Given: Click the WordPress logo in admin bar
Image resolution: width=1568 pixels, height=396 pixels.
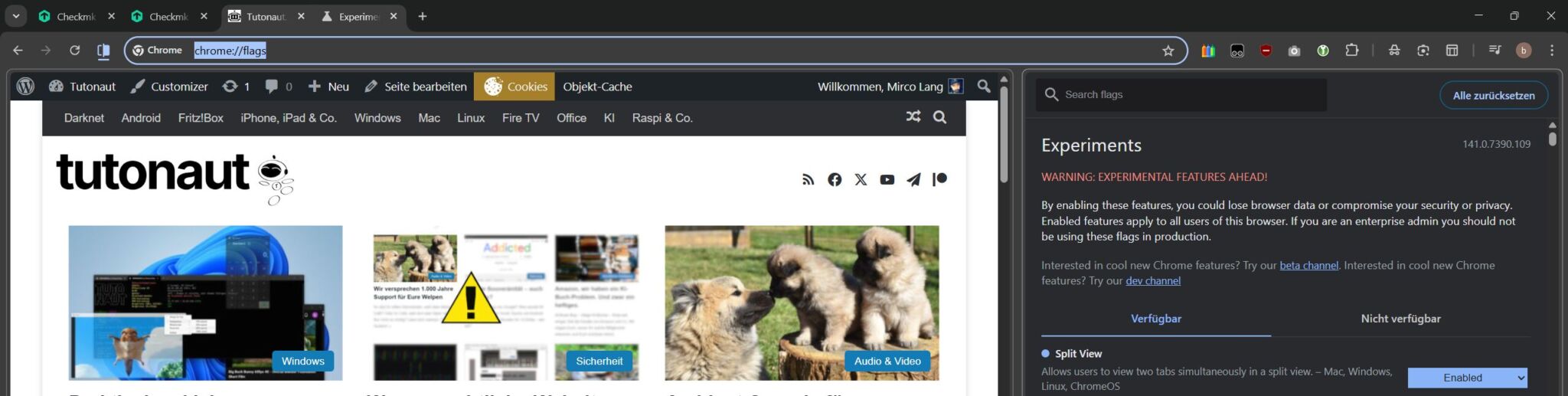Looking at the screenshot, I should tap(25, 87).
